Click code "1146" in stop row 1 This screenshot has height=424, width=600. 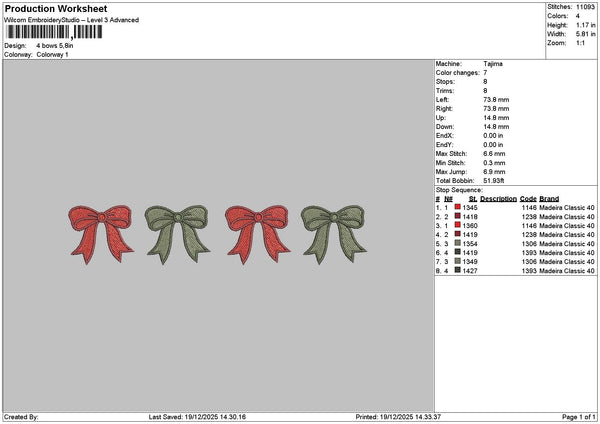[x=529, y=208]
